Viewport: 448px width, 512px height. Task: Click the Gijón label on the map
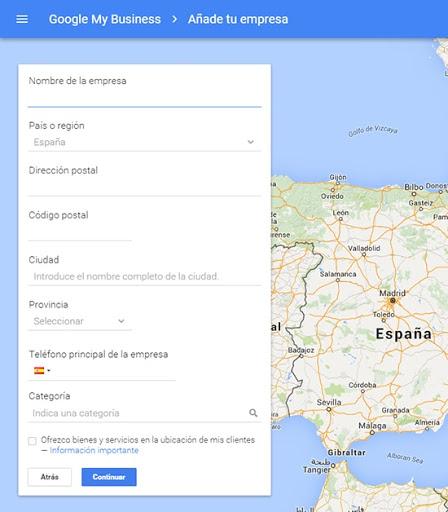(x=338, y=177)
